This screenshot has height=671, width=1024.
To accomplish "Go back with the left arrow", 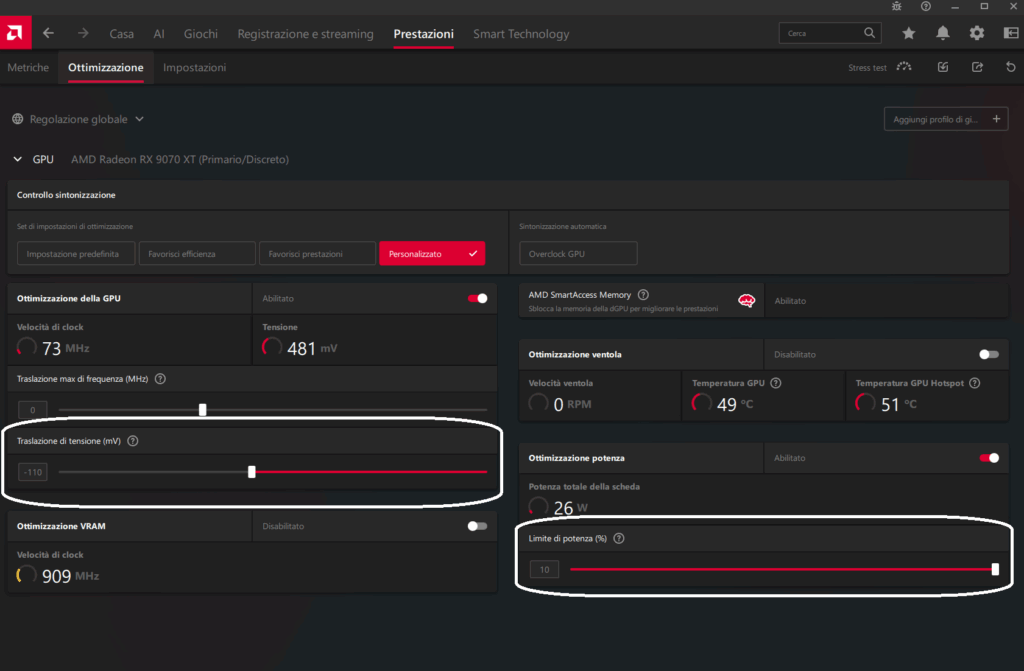I will [48, 33].
